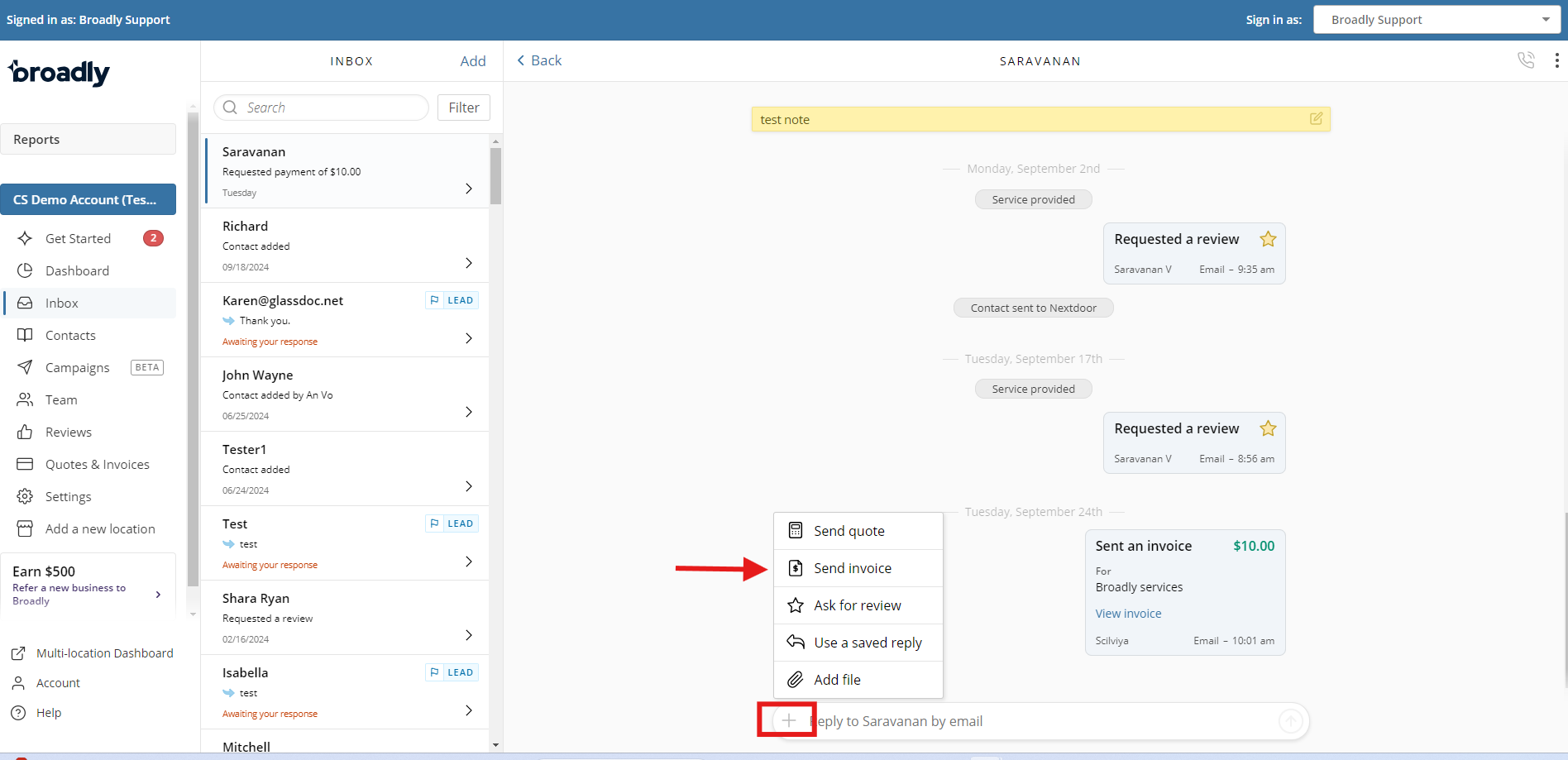The image size is (1568, 760).
Task: Click the Account person icon
Action: click(x=17, y=683)
